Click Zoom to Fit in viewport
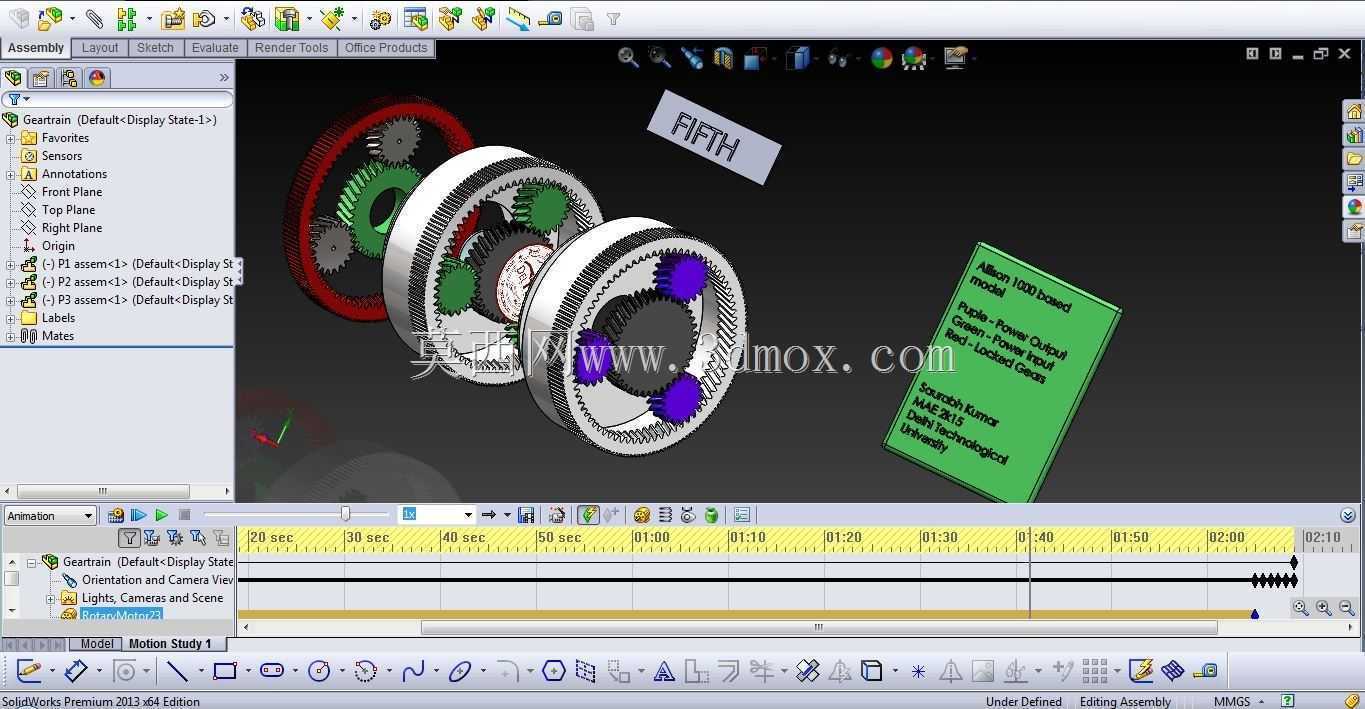The image size is (1365, 709). click(628, 58)
